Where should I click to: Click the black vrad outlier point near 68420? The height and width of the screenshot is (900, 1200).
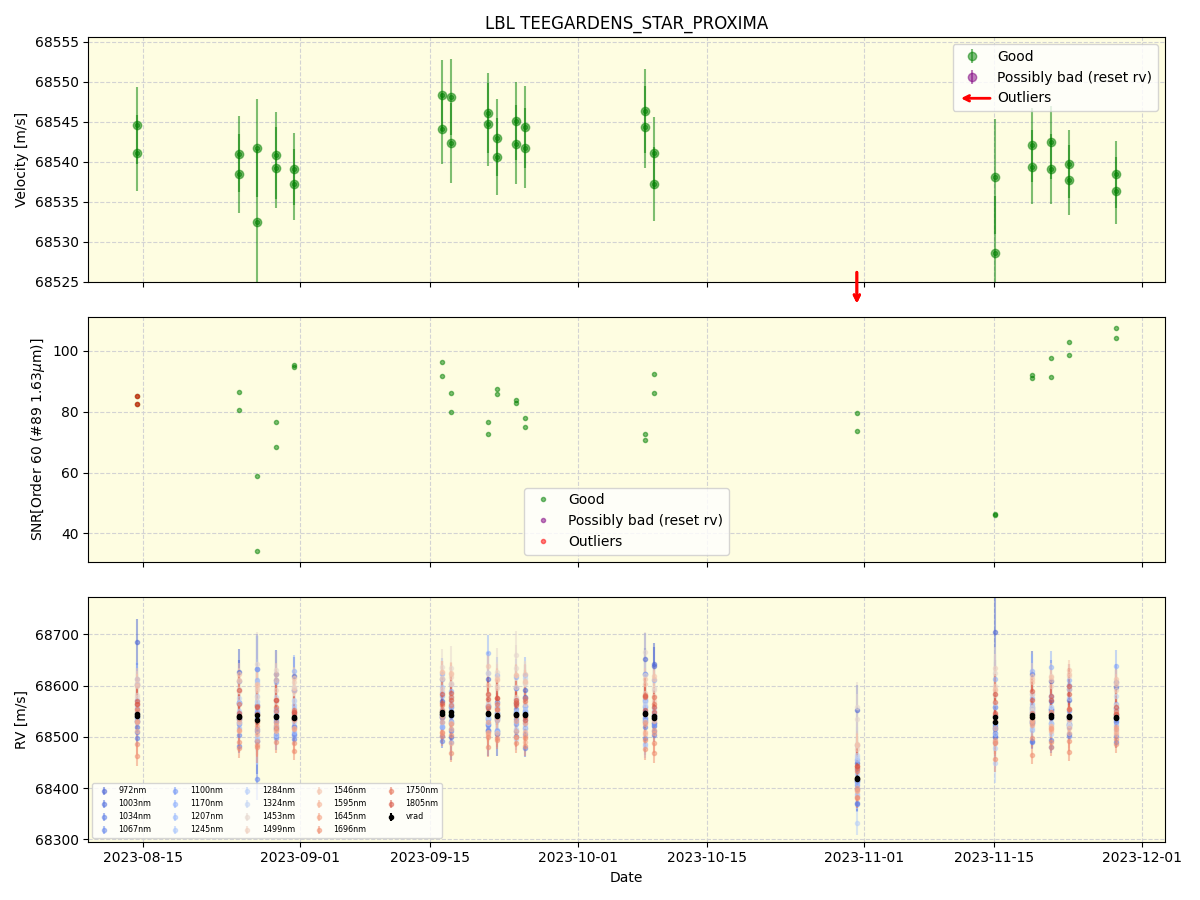tap(857, 779)
